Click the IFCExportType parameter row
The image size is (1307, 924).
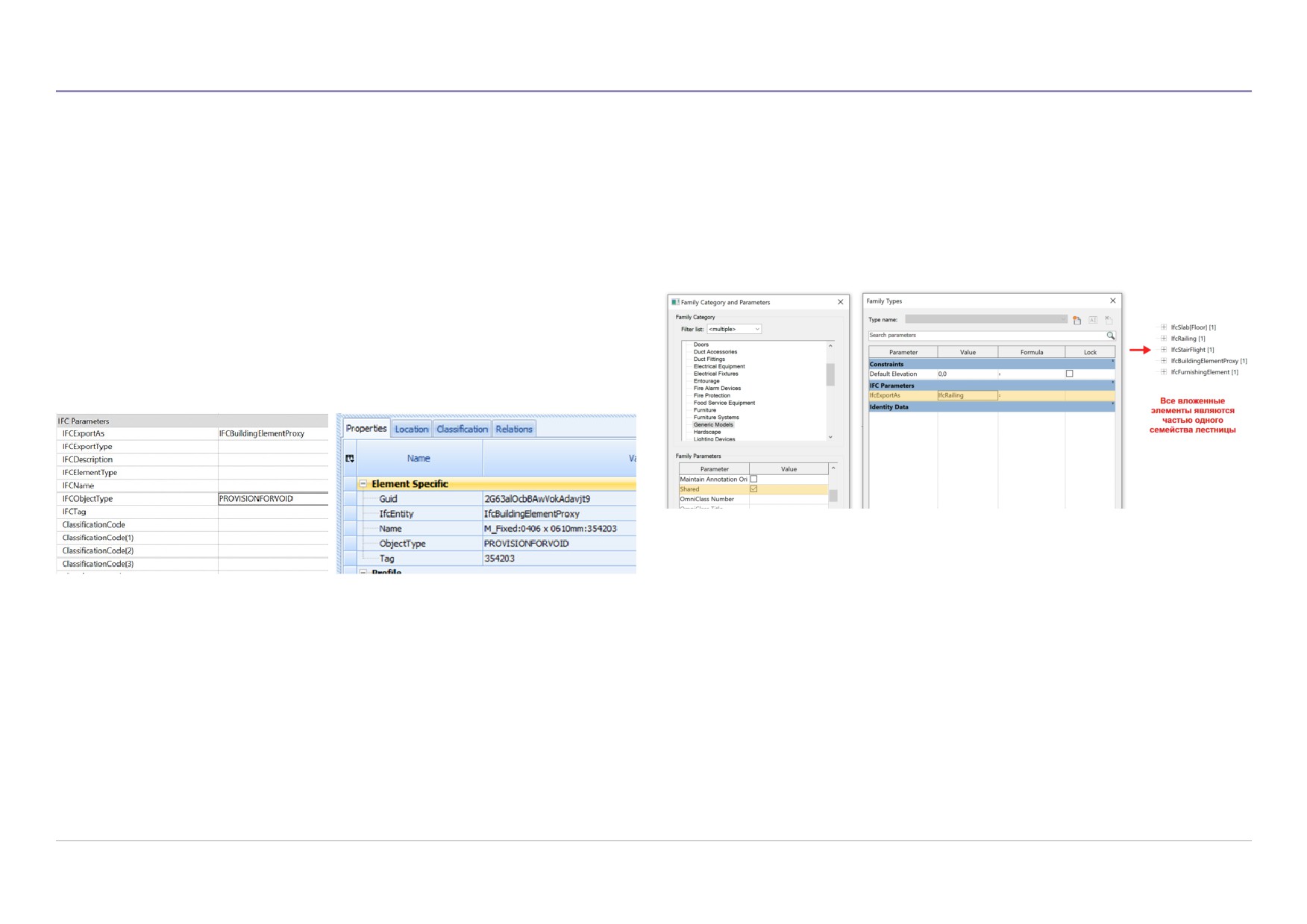coord(192,447)
